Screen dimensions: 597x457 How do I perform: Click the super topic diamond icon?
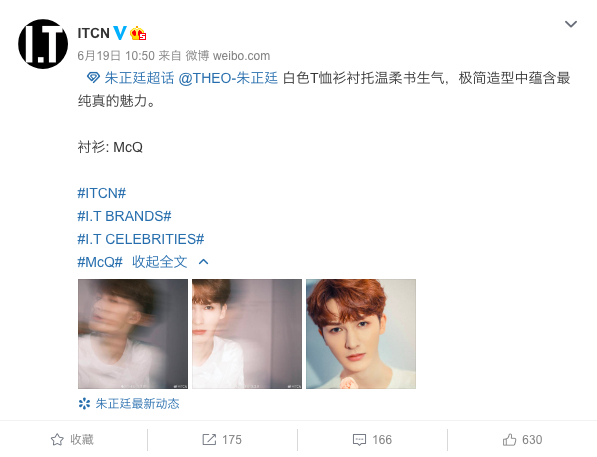pyautogui.click(x=93, y=78)
